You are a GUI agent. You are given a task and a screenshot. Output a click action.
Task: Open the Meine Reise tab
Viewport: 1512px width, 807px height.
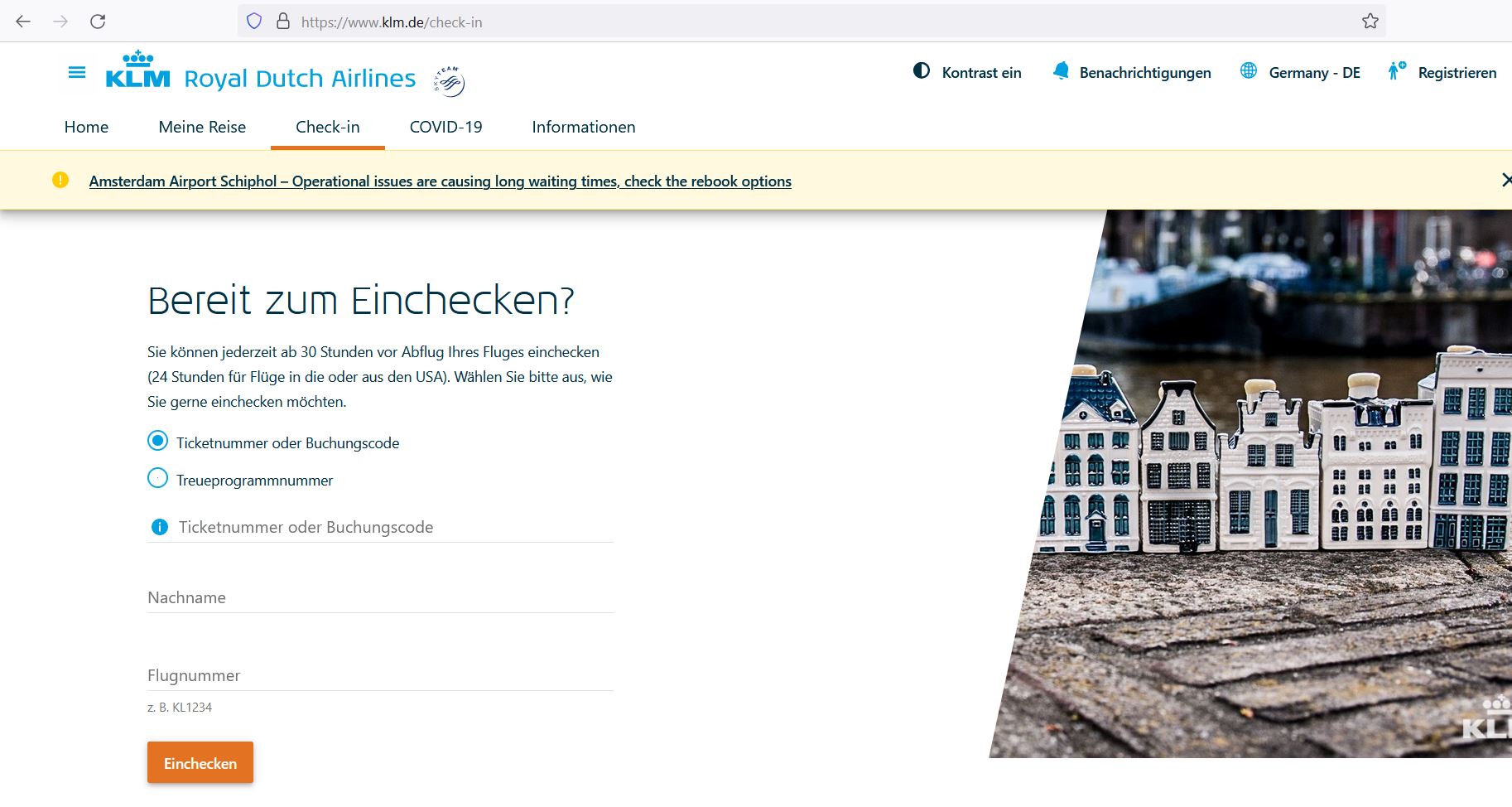pos(202,127)
